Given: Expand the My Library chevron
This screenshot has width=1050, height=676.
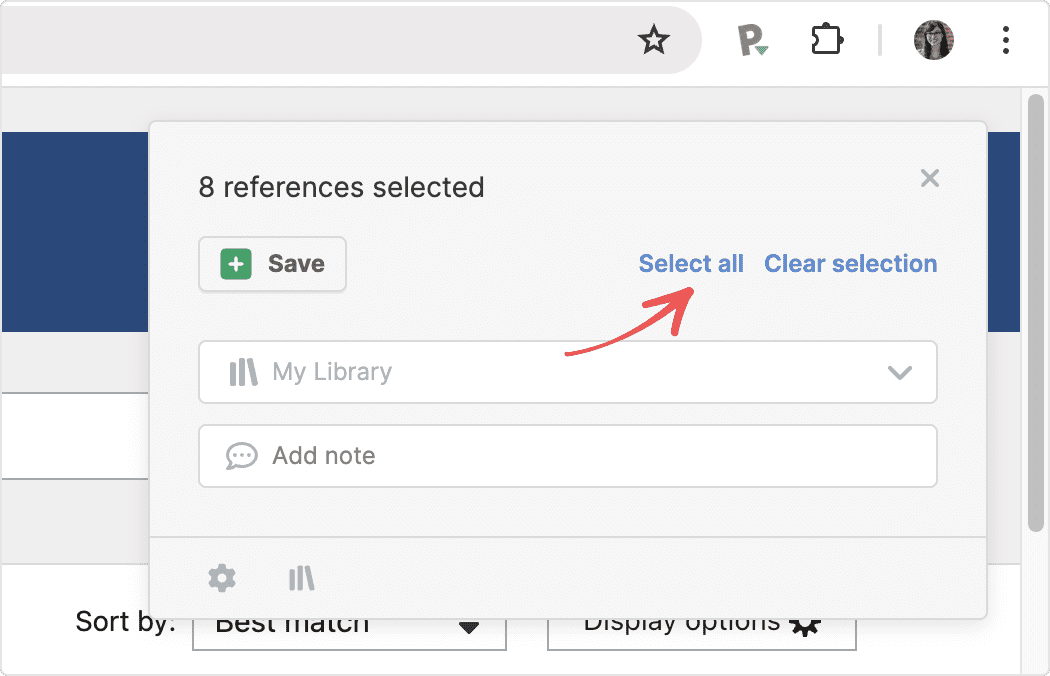Looking at the screenshot, I should click(899, 373).
